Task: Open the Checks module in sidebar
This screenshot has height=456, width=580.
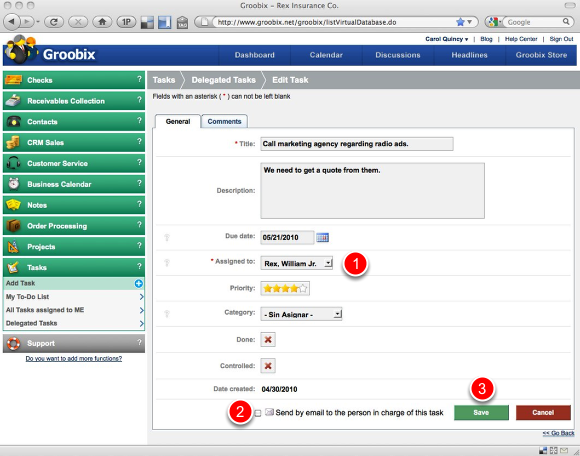Action: tap(74, 80)
